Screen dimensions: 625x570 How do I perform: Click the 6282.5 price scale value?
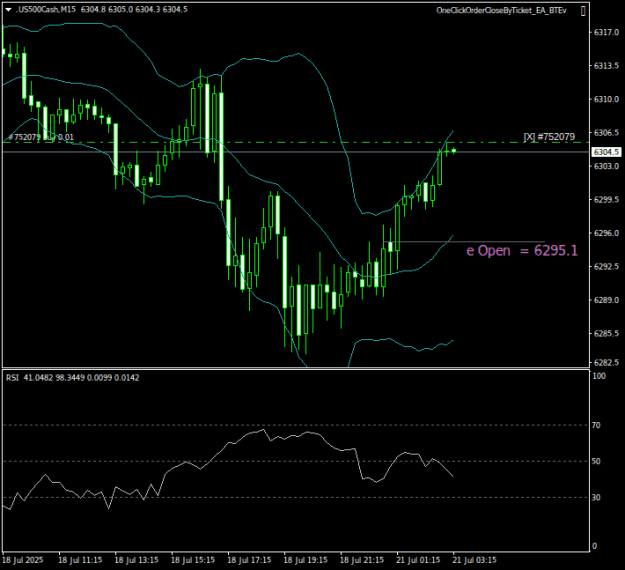coord(606,362)
